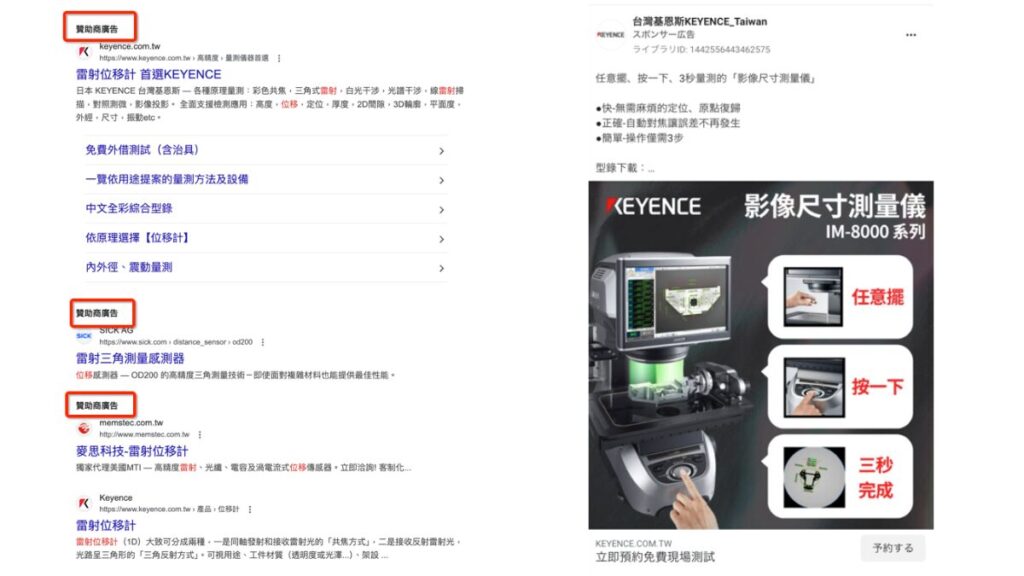Click the Keyence favicon beside keyence.com.tw ad

coord(84,52)
